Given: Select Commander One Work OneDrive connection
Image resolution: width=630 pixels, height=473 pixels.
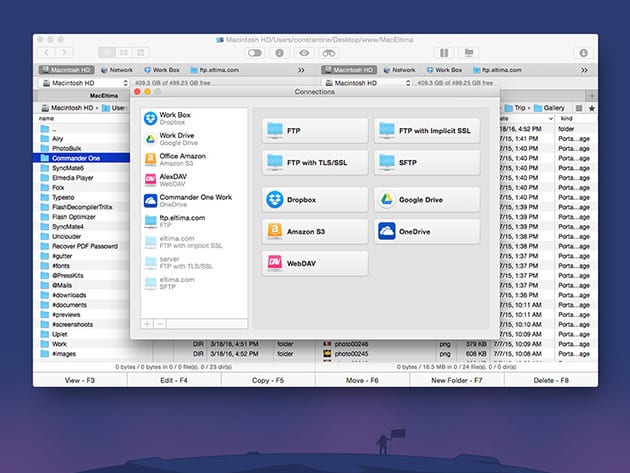Looking at the screenshot, I should click(194, 201).
